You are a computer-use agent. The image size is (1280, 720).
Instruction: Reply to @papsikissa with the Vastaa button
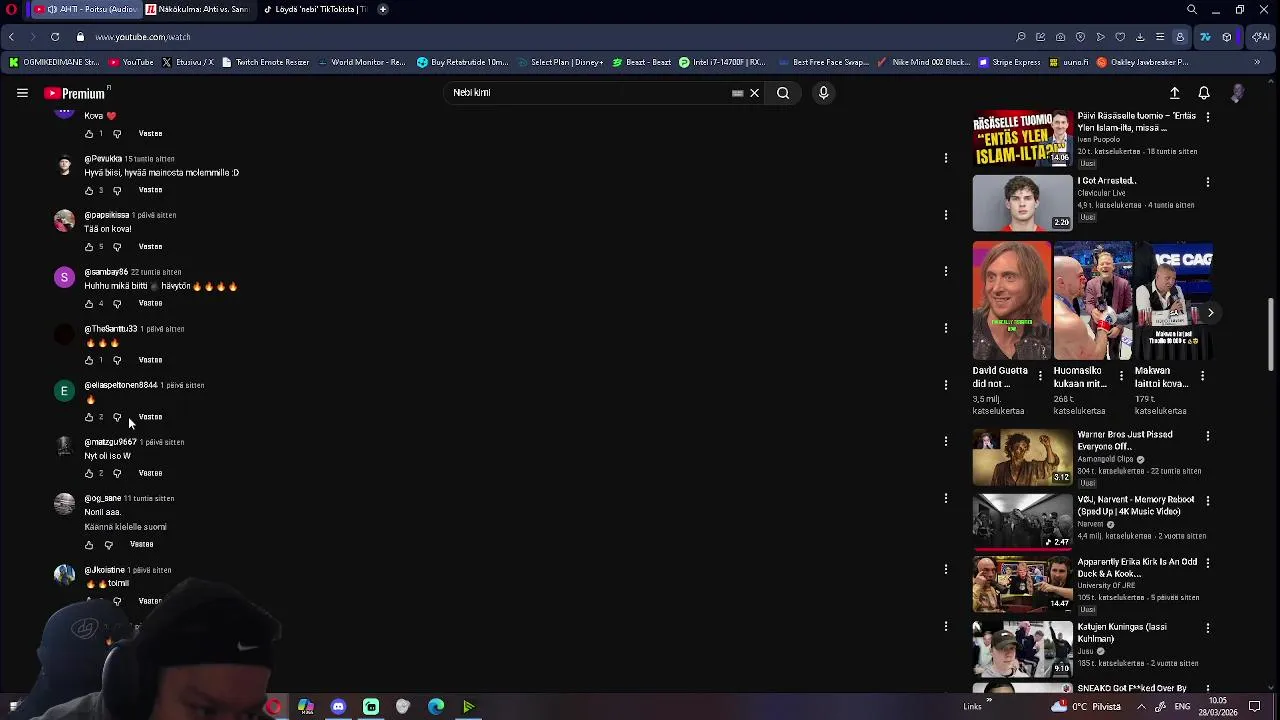coord(150,246)
